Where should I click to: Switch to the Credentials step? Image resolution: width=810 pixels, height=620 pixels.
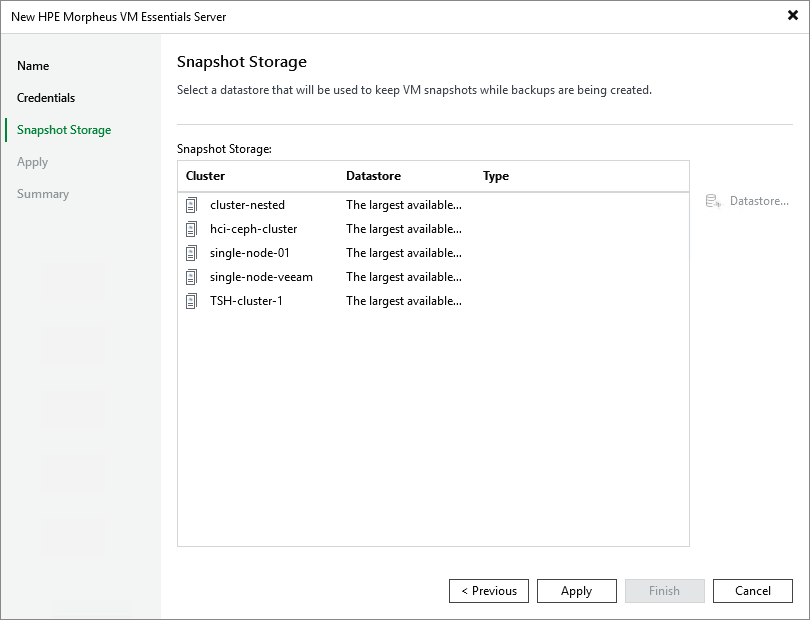pos(47,98)
